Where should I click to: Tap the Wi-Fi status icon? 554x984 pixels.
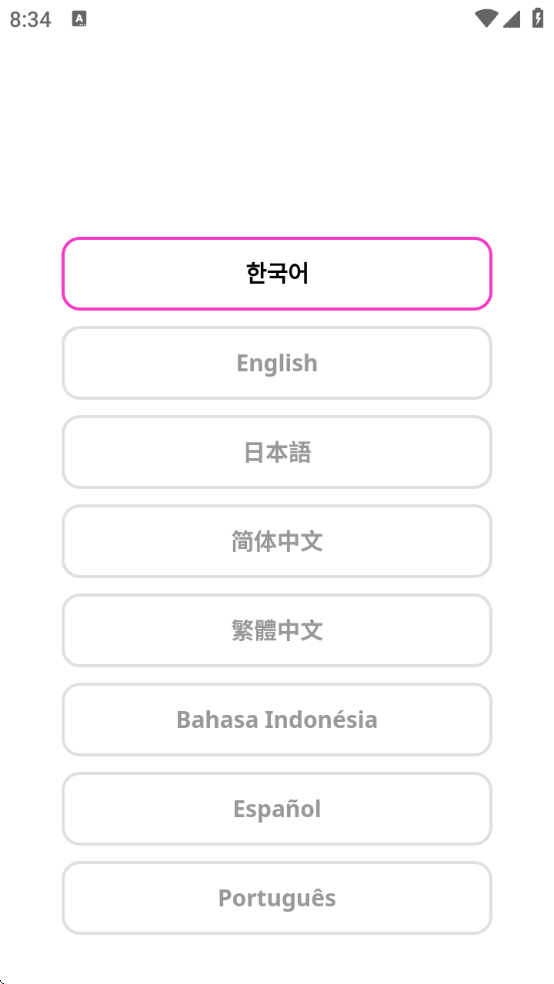tap(486, 19)
